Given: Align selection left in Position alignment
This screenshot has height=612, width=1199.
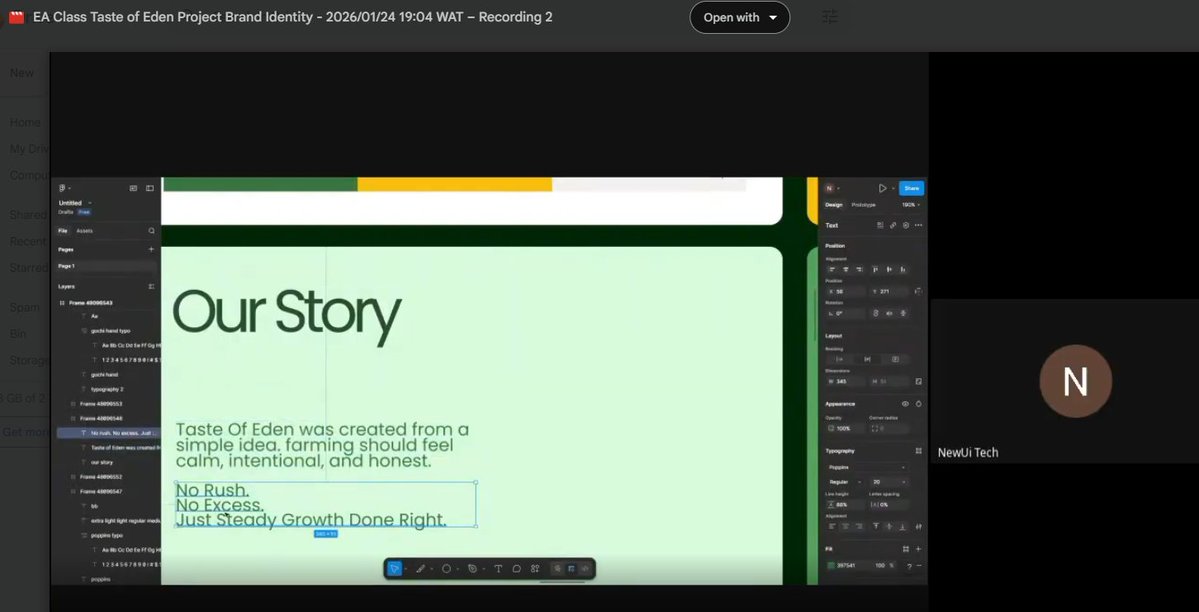Looking at the screenshot, I should click(x=832, y=269).
